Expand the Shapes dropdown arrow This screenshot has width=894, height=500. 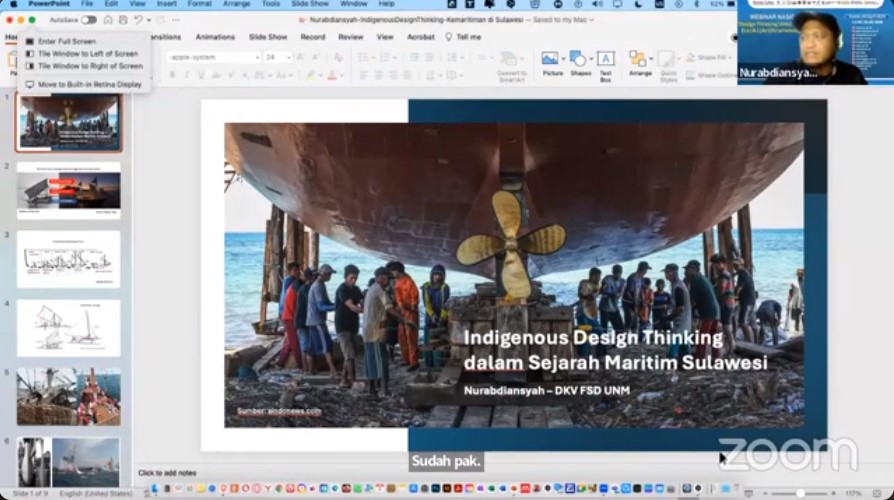coord(591,59)
